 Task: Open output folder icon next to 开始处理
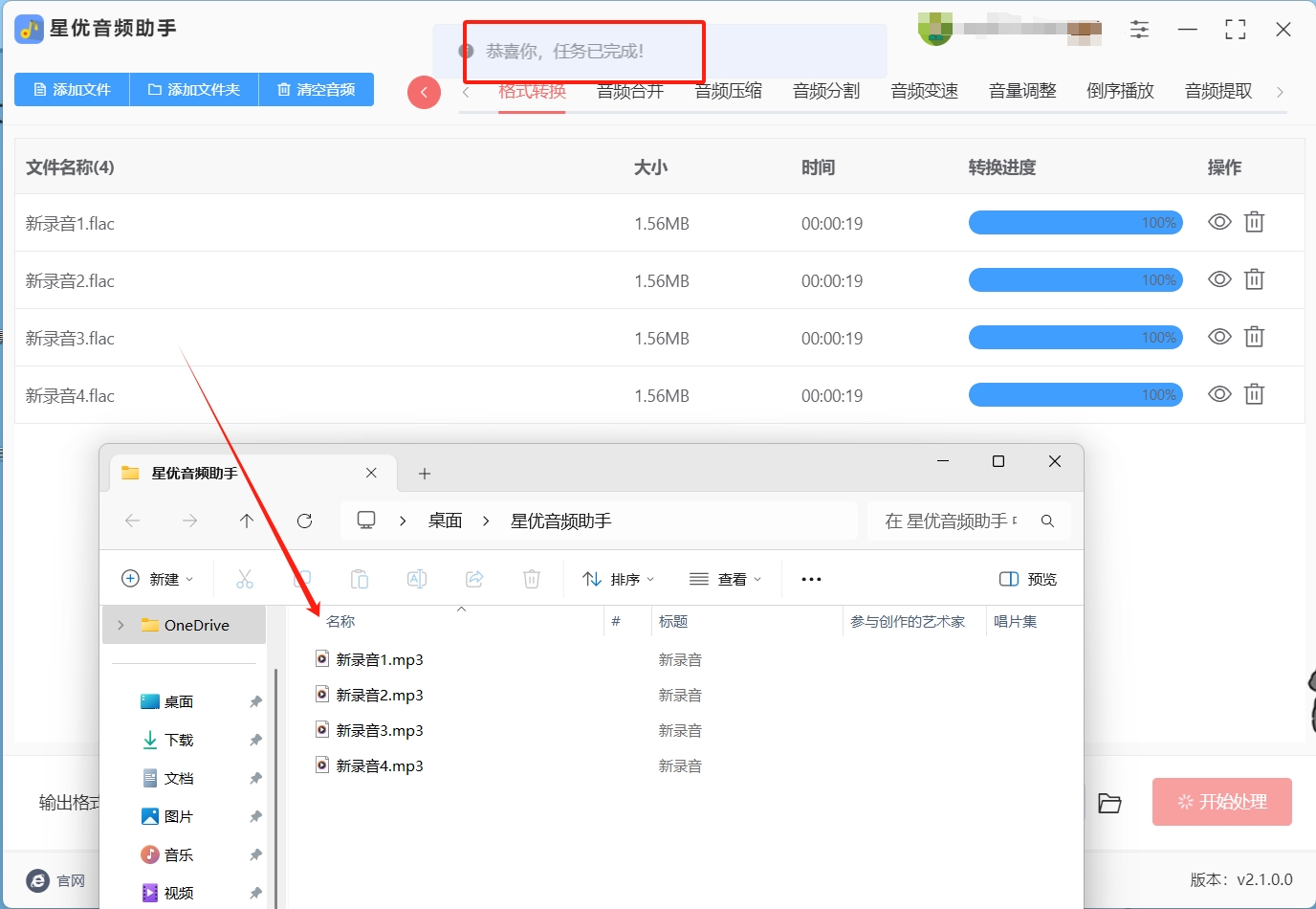[1109, 803]
